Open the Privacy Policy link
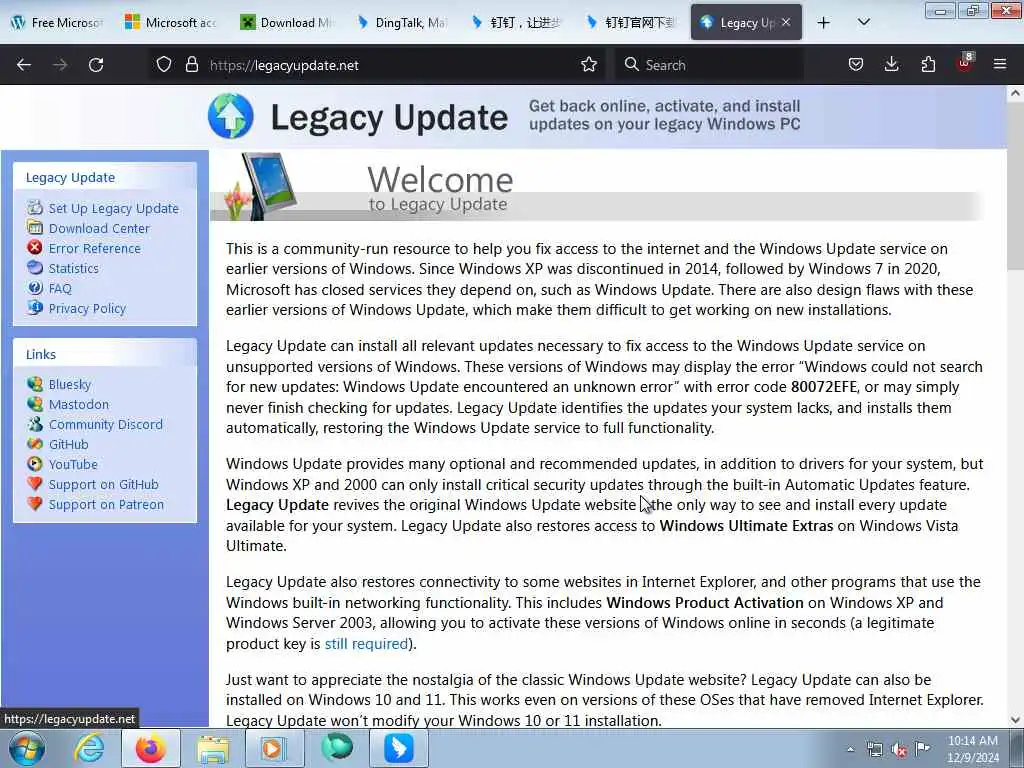Screen dimensions: 1024x768 [x=88, y=308]
